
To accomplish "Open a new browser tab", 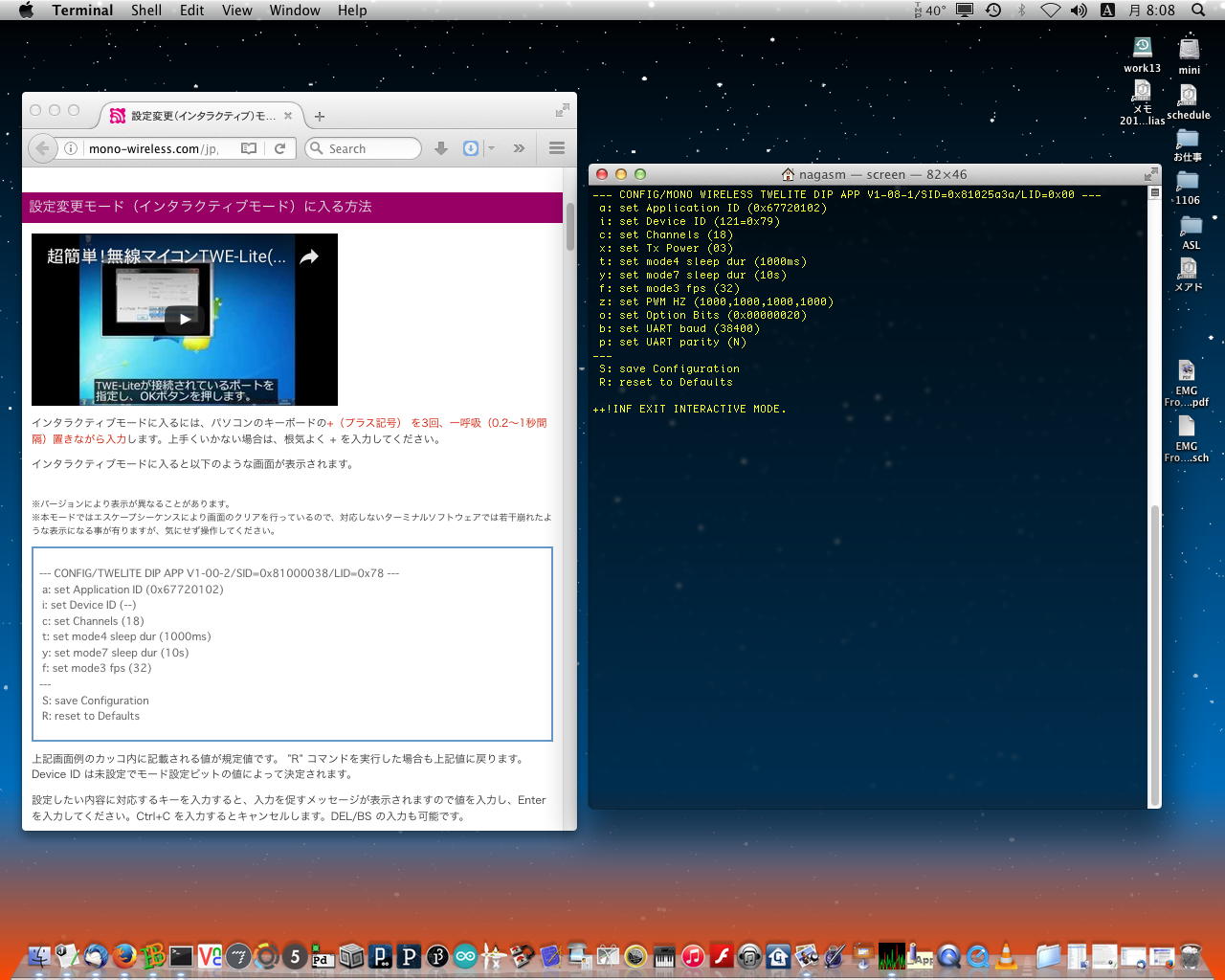I will [320, 117].
